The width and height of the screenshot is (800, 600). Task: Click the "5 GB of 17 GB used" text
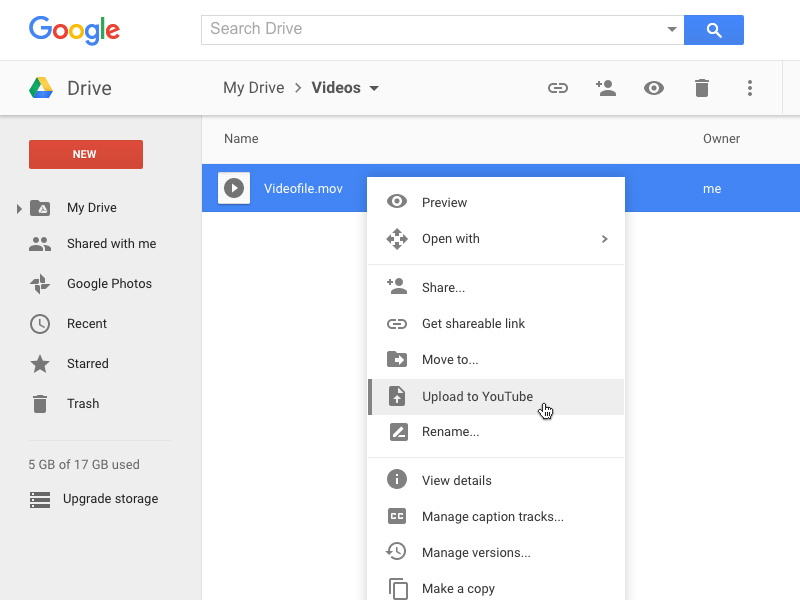[x=84, y=464]
